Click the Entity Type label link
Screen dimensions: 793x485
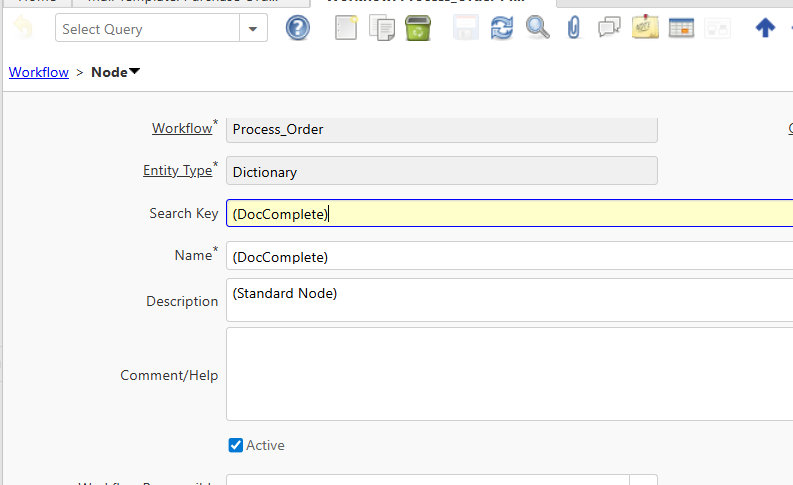[x=177, y=170]
